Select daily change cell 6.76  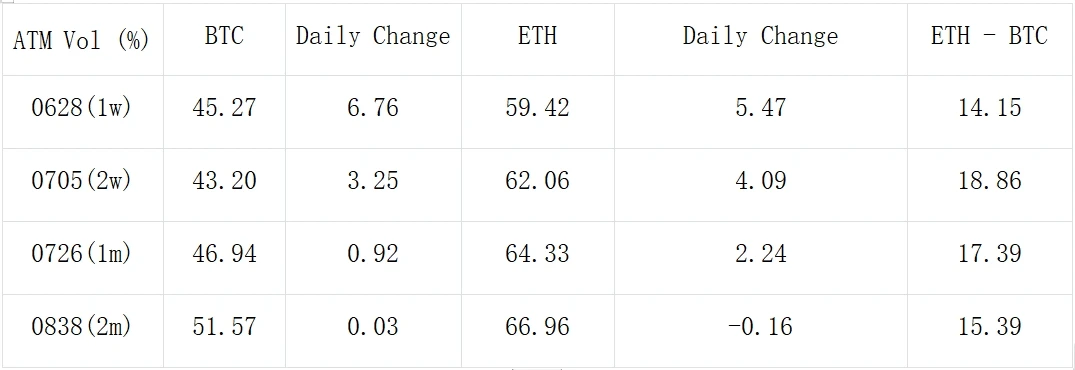click(373, 108)
